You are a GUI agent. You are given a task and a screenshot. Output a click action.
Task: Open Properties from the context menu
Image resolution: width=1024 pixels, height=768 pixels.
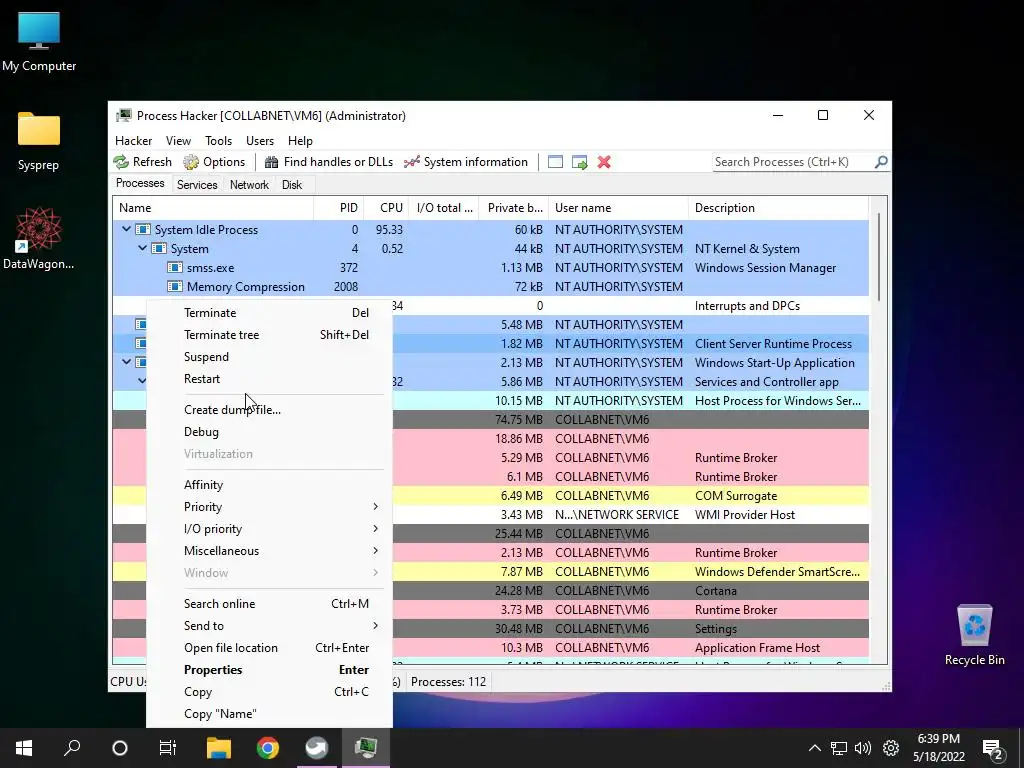(x=270, y=670)
